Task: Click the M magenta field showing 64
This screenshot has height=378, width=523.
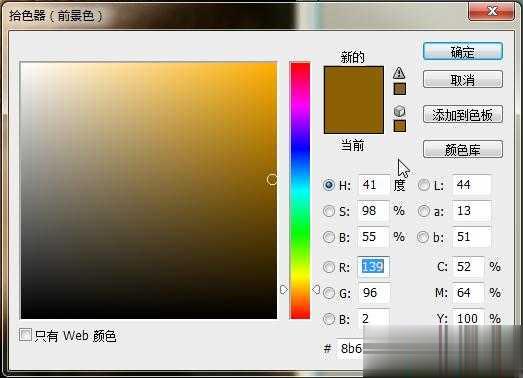Action: click(x=468, y=293)
